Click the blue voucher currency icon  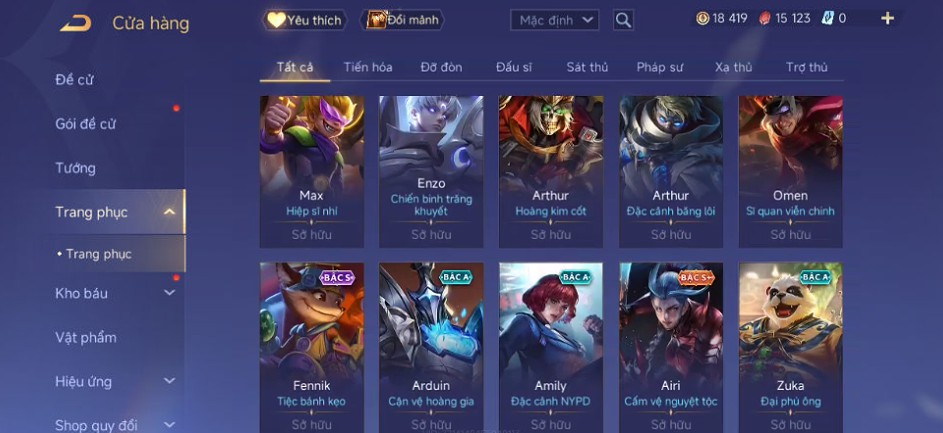tap(828, 19)
